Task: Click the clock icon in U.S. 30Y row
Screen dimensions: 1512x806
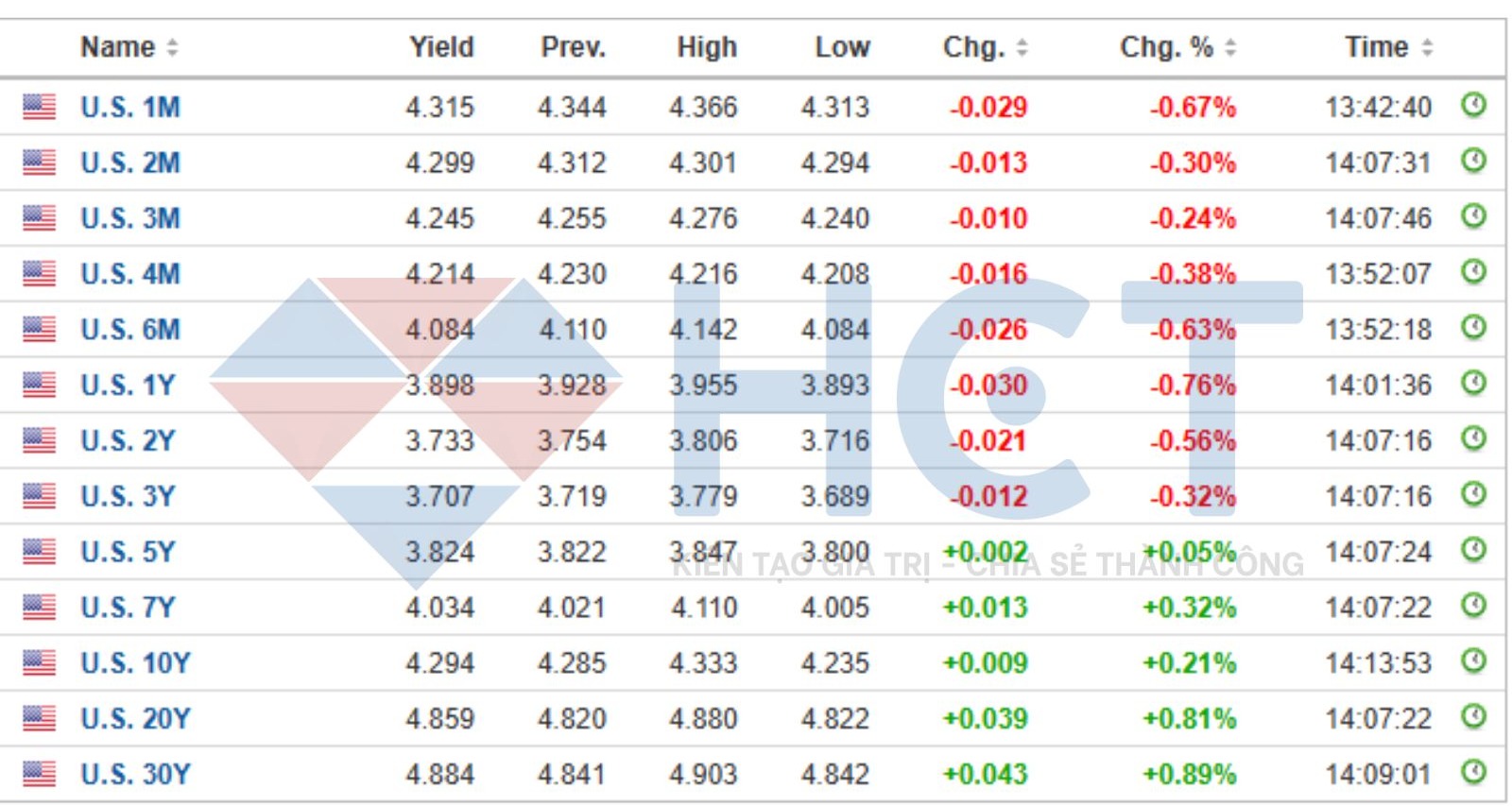Action: pyautogui.click(x=1473, y=772)
